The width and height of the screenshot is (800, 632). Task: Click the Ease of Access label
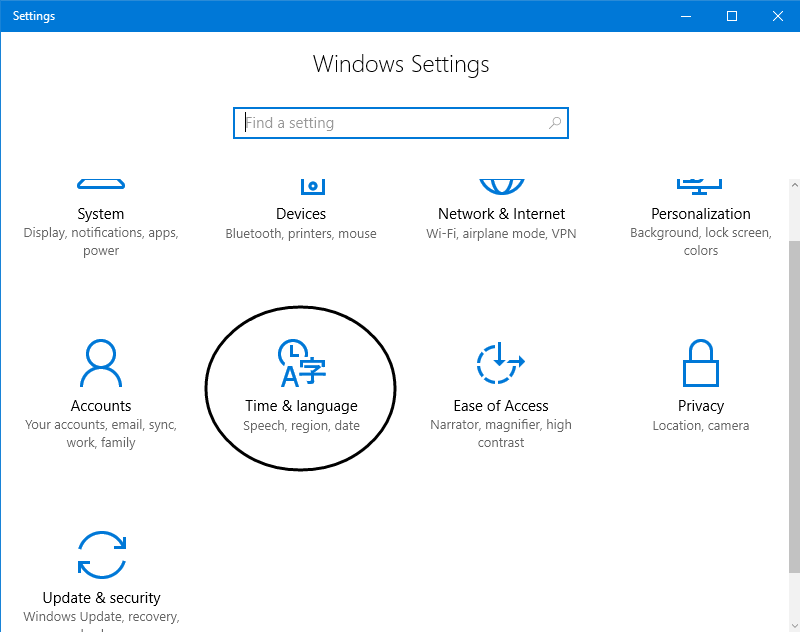tap(501, 406)
